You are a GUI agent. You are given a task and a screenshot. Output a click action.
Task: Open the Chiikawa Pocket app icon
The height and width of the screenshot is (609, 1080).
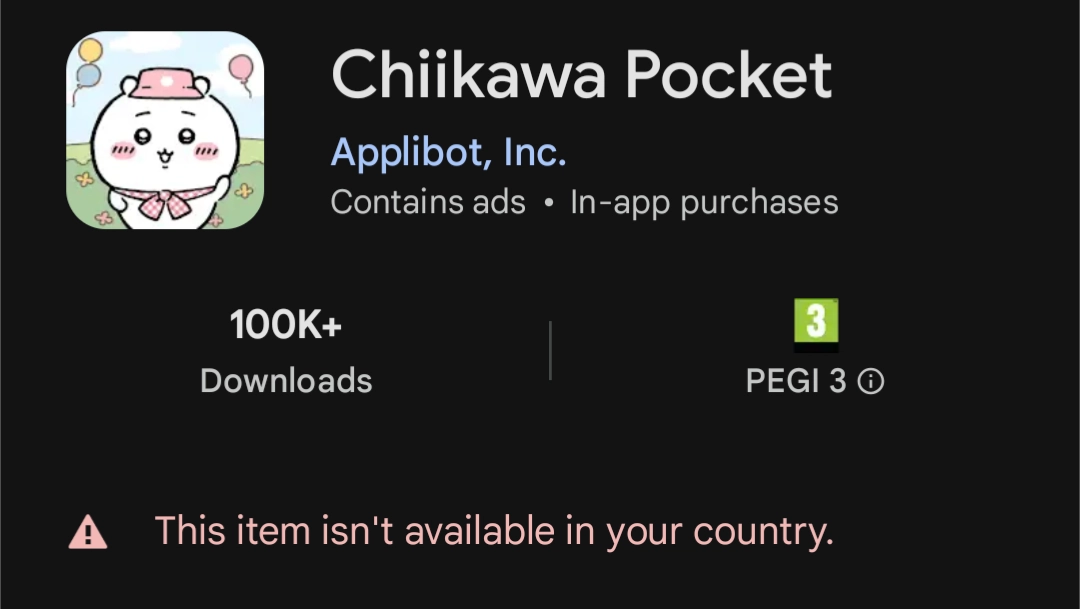(165, 130)
